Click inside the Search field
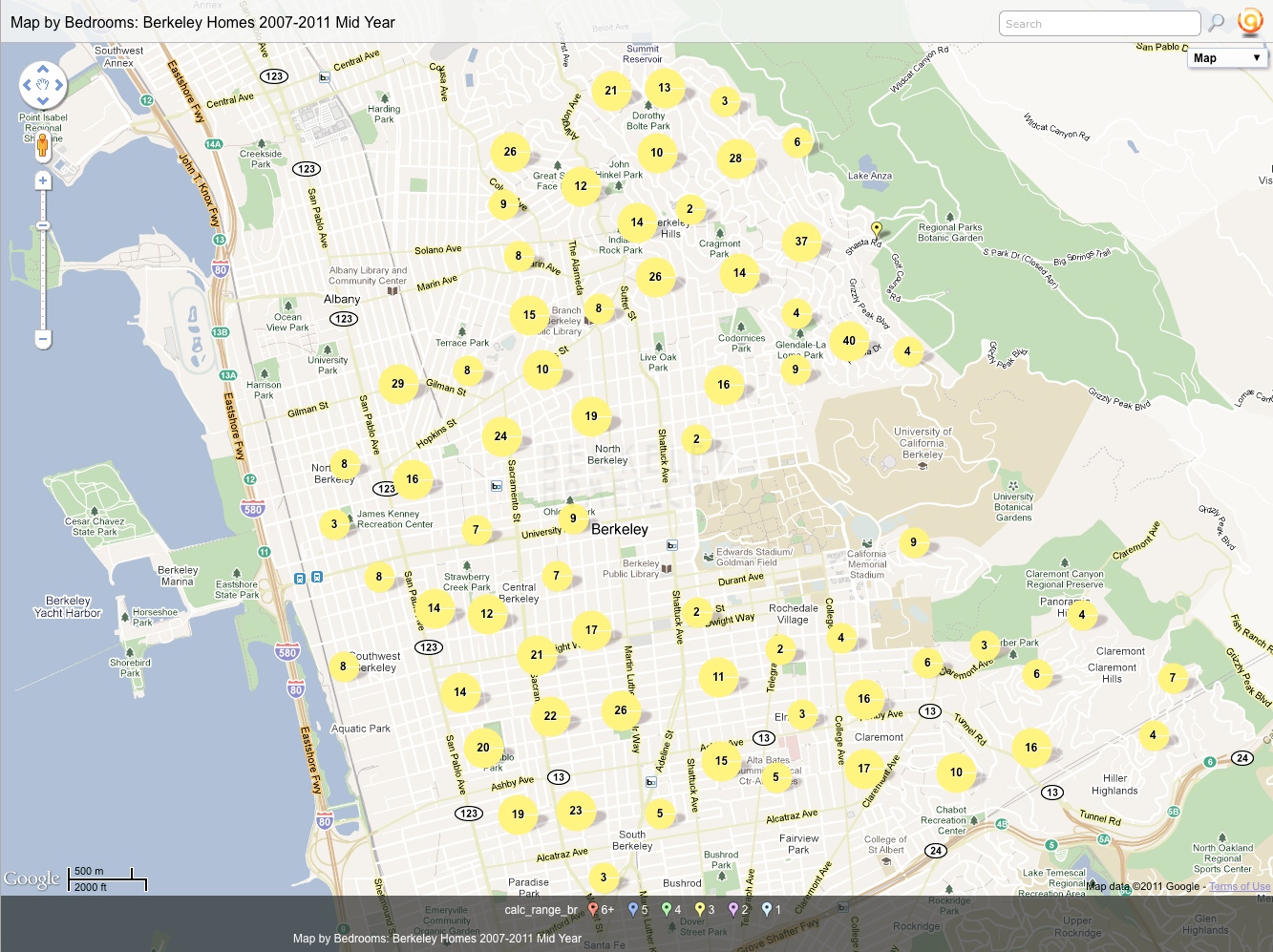This screenshot has width=1273, height=952. 1100,24
